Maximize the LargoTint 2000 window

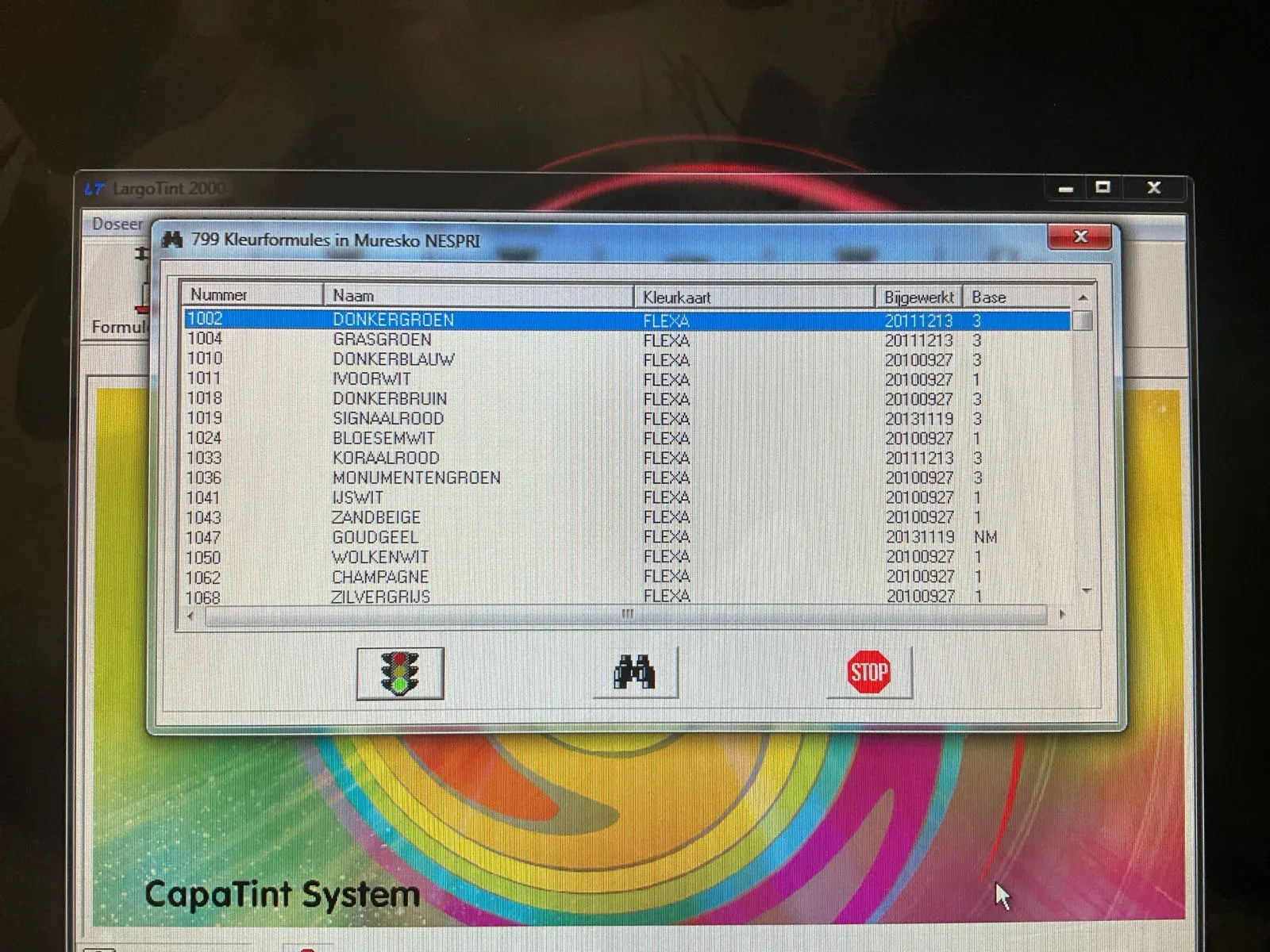click(x=1103, y=188)
